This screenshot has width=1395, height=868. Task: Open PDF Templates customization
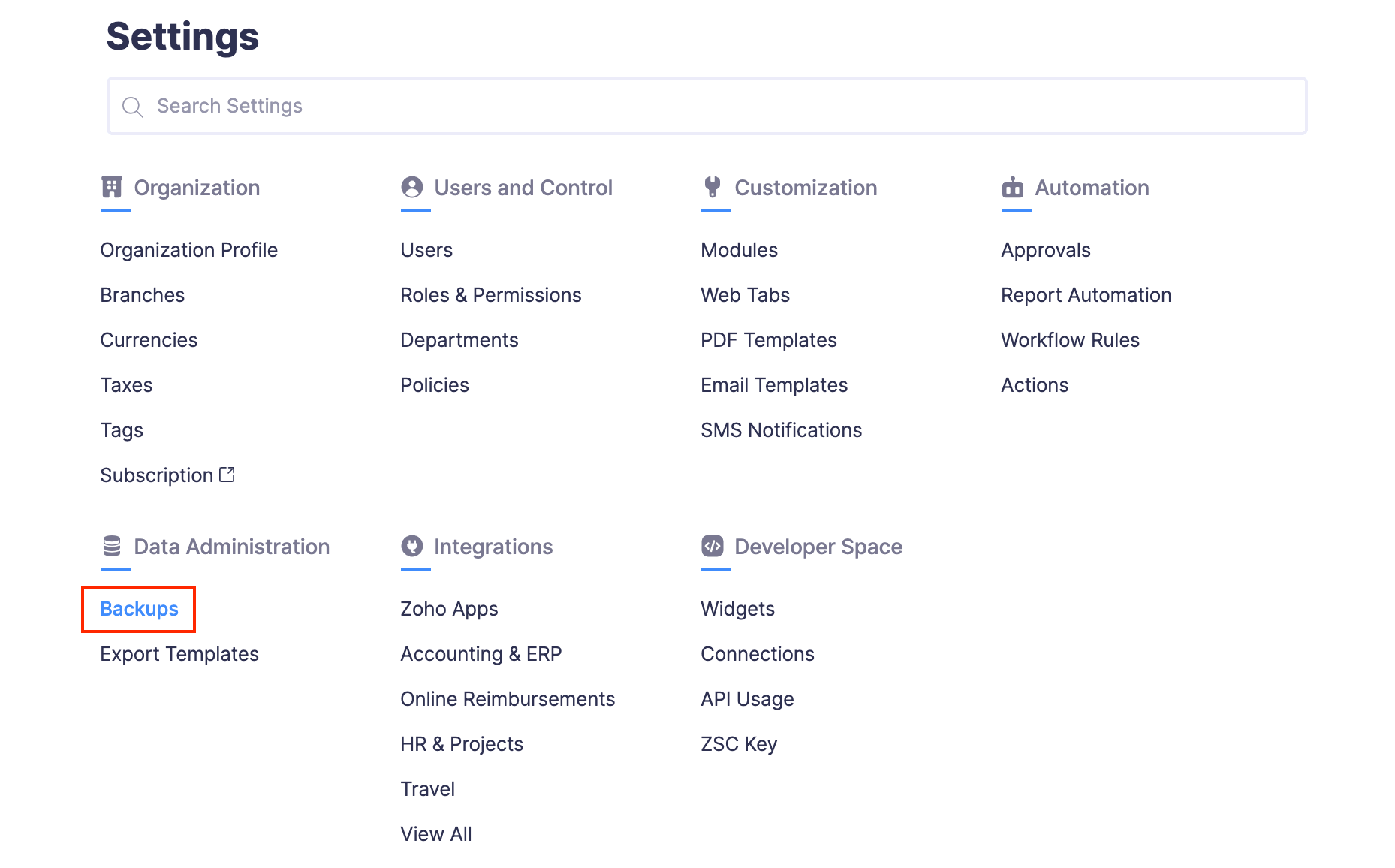click(768, 339)
